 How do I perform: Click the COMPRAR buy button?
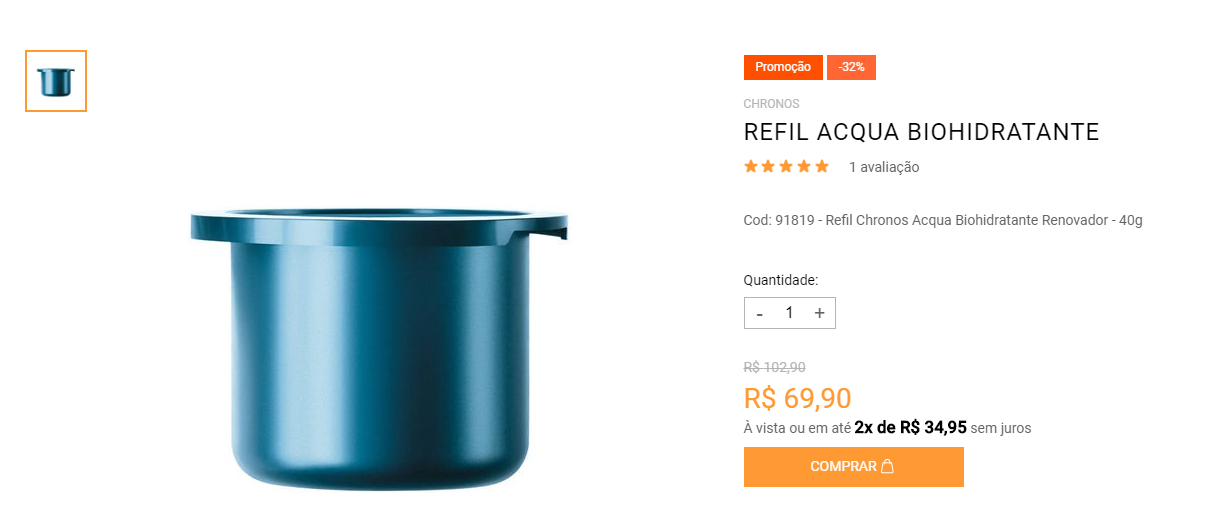pyautogui.click(x=854, y=467)
